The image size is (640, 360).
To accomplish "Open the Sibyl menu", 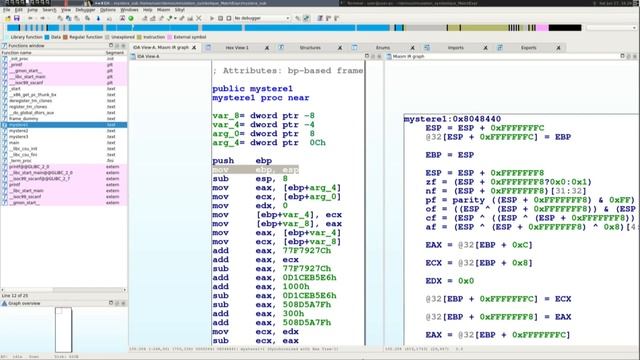I will 180,10.
